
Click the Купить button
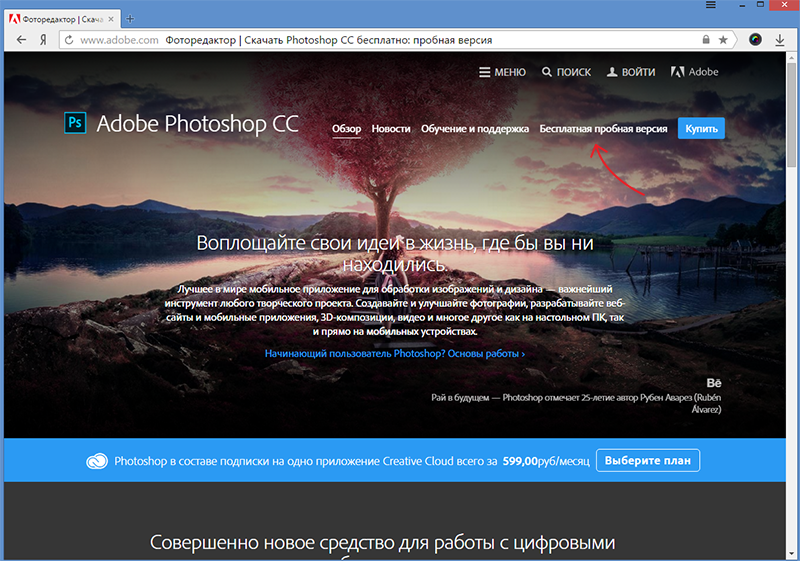[x=701, y=129]
